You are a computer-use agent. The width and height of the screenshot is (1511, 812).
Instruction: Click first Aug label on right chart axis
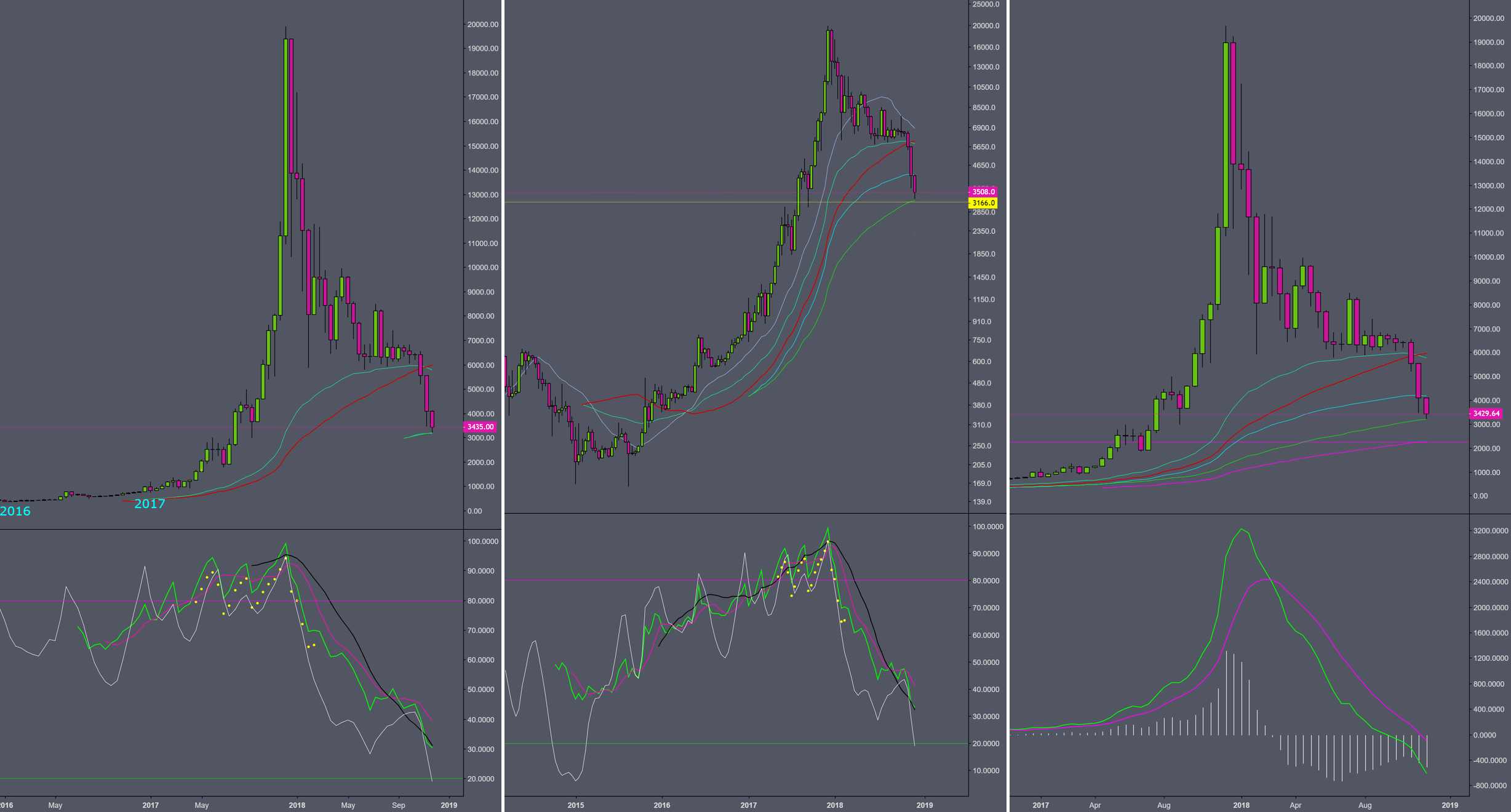(1163, 805)
